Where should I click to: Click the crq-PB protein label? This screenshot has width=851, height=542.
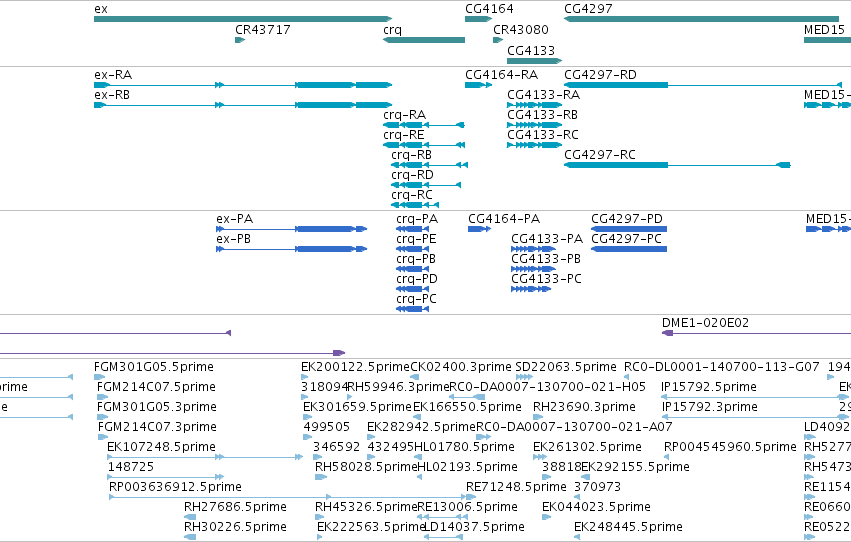(x=416, y=259)
